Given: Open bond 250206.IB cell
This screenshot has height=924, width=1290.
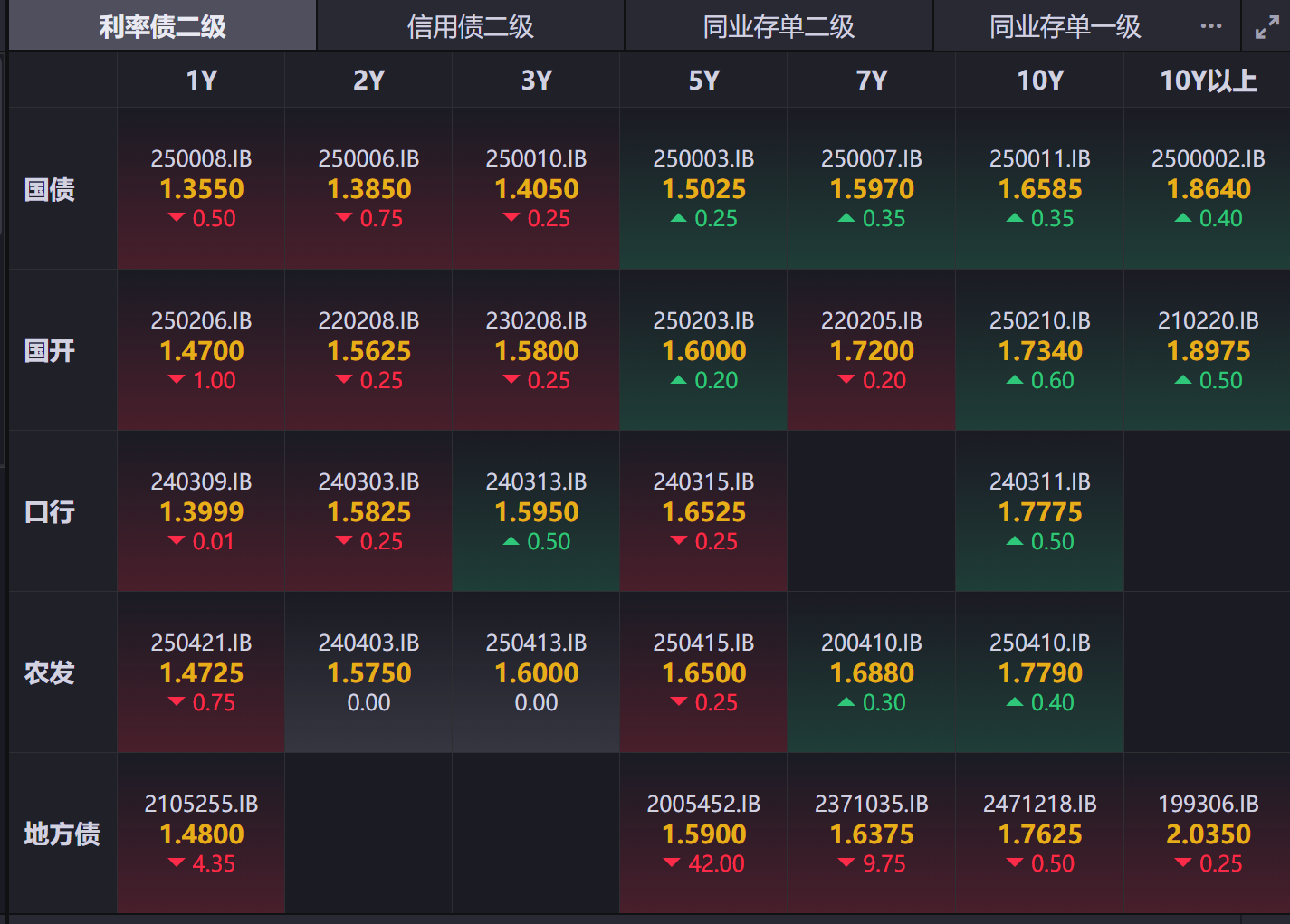Looking at the screenshot, I should pos(201,350).
